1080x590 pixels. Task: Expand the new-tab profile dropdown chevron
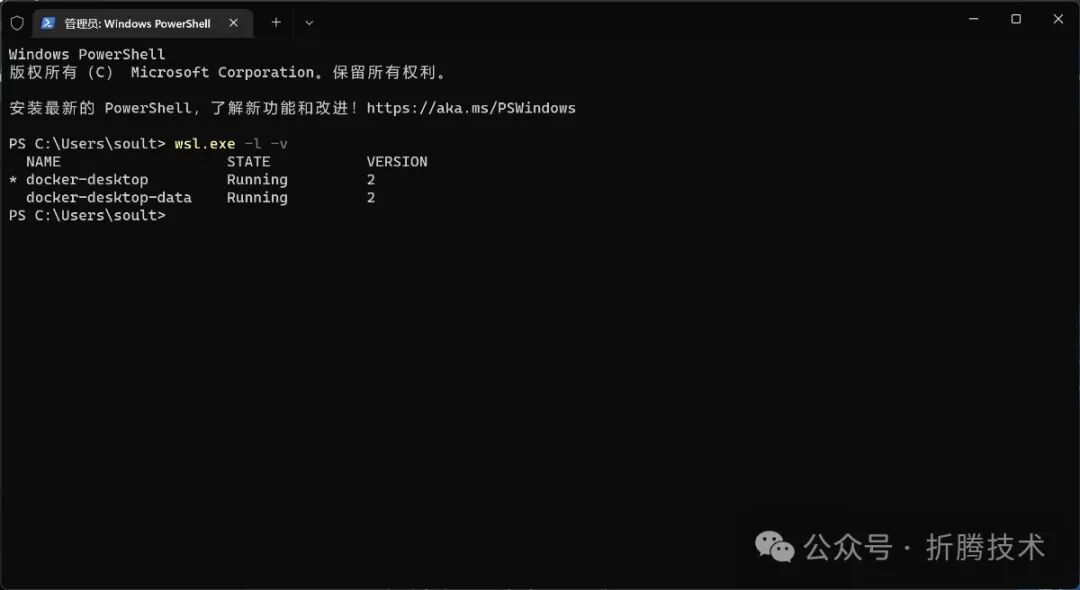point(309,23)
